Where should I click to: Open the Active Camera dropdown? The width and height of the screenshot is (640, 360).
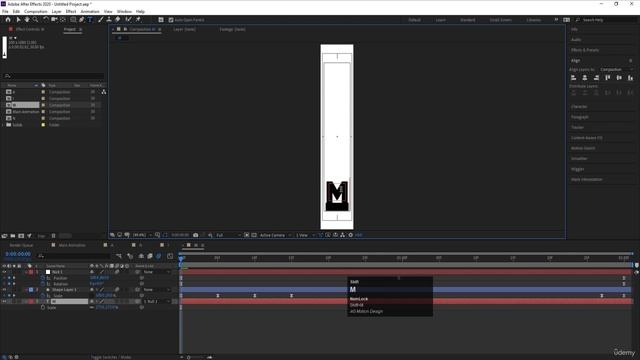(x=275, y=235)
